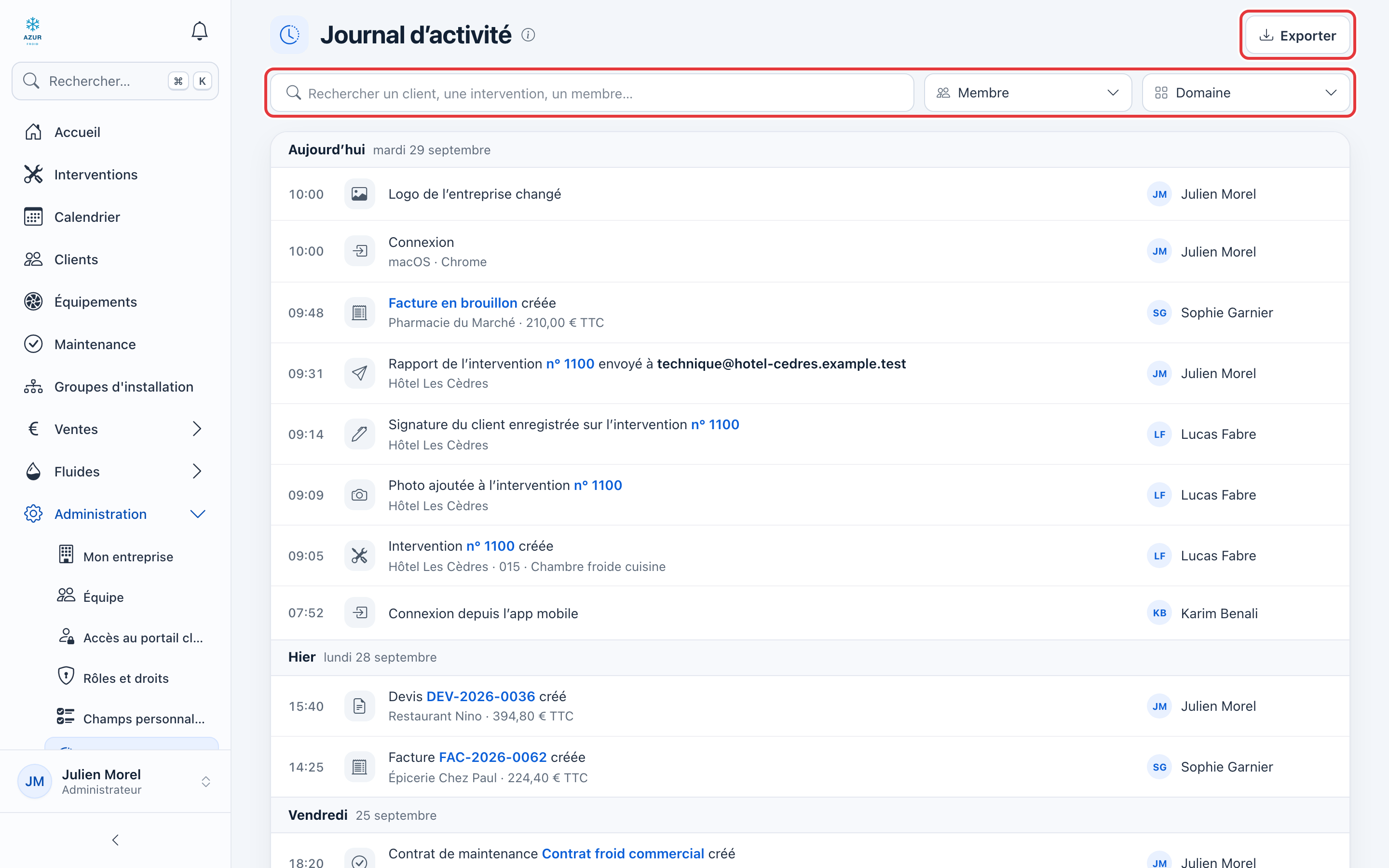The image size is (1389, 868).
Task: Open the Domaine filter dropdown
Action: tap(1245, 93)
